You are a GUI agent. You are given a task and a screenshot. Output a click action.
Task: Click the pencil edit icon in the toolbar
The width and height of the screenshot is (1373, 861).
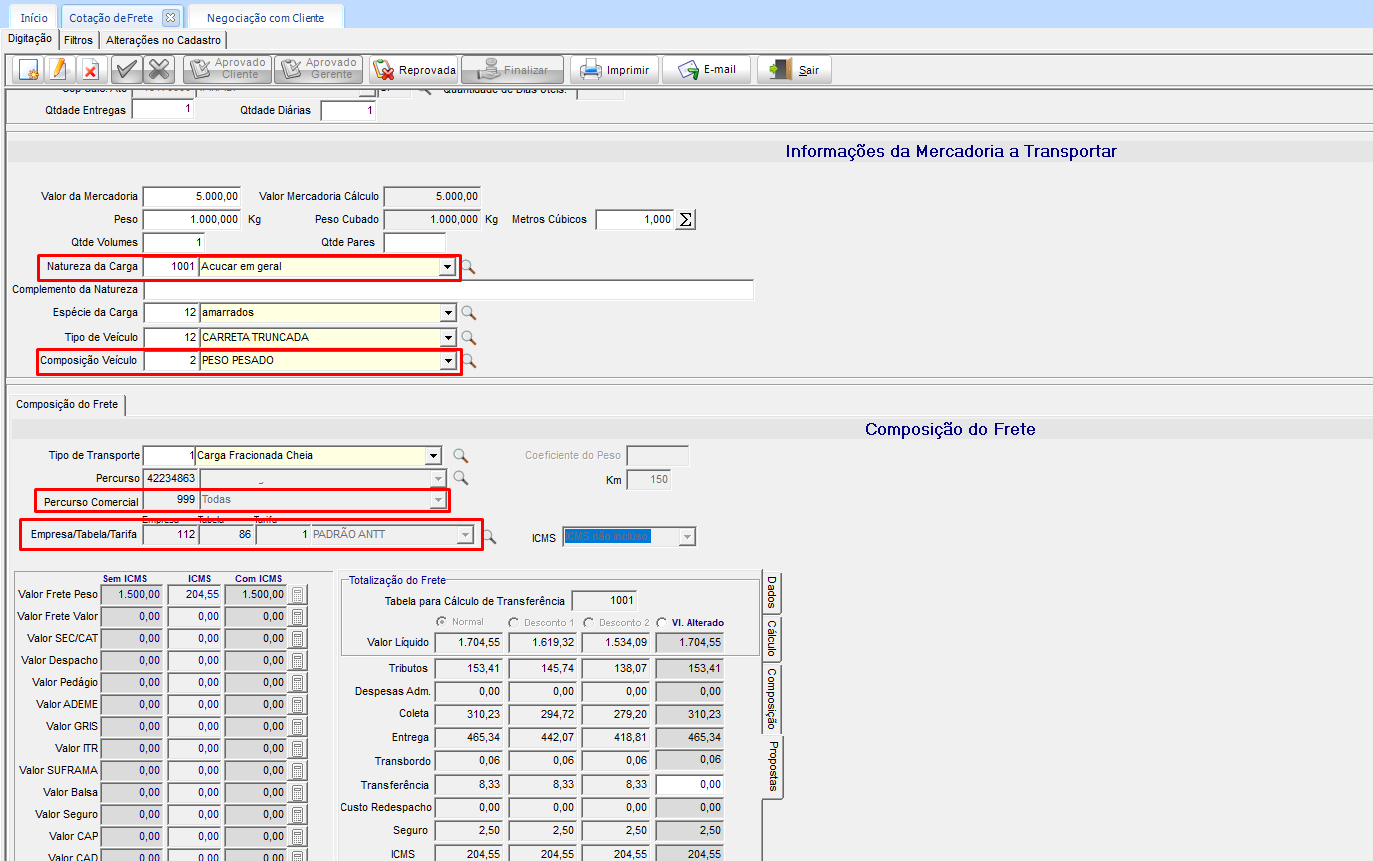point(59,70)
